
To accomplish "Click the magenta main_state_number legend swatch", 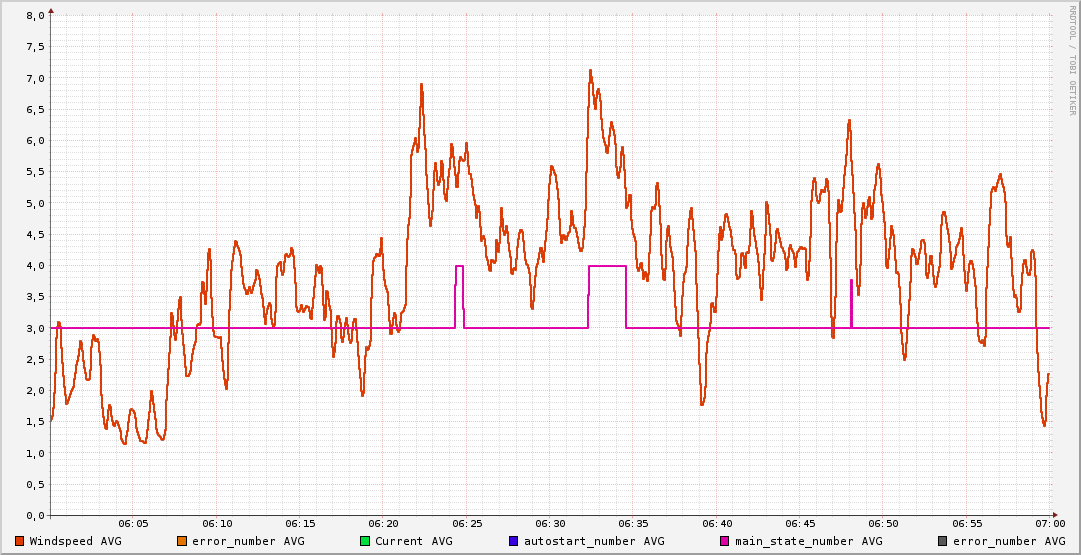I will pos(725,541).
